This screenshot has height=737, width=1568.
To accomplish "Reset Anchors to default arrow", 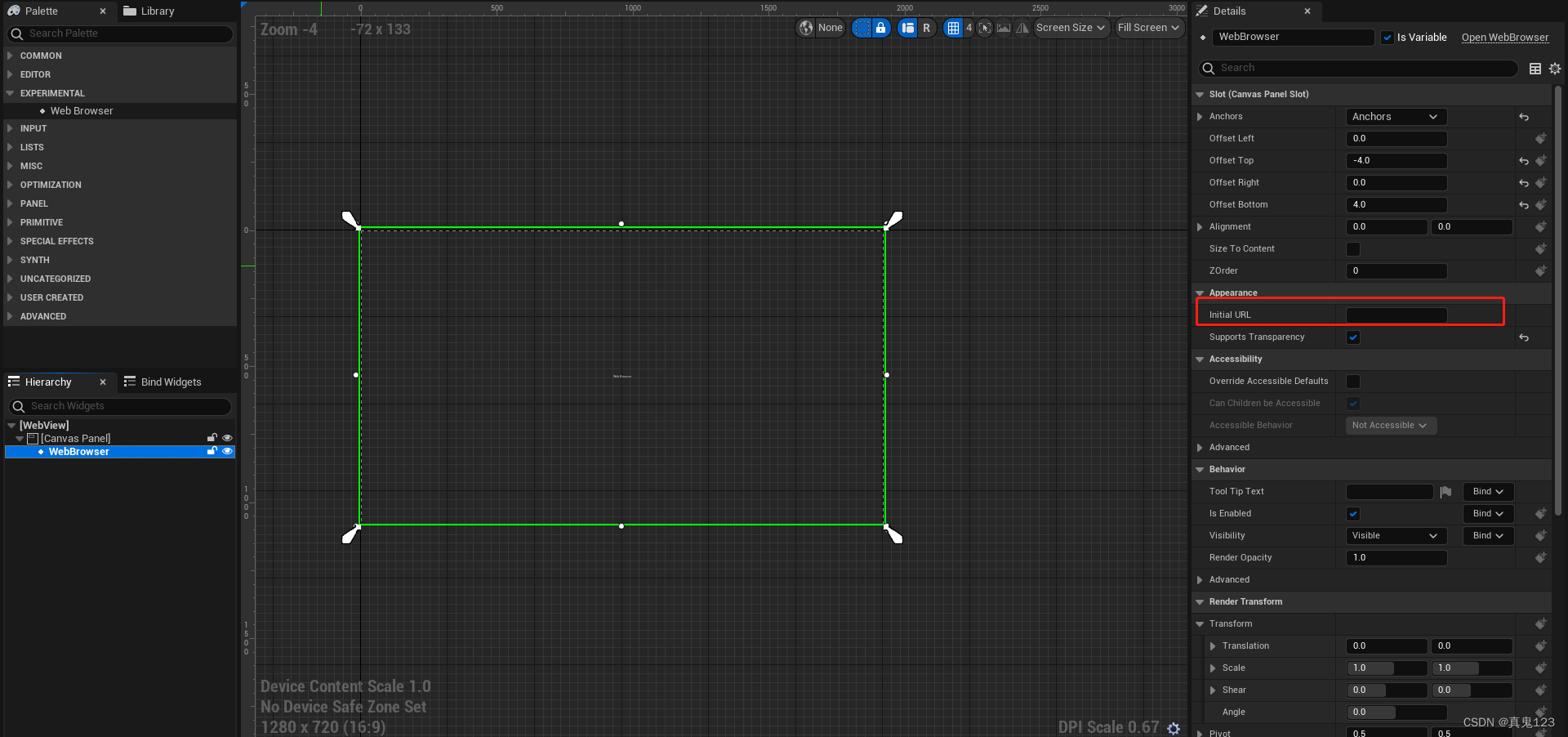I will pos(1524,117).
